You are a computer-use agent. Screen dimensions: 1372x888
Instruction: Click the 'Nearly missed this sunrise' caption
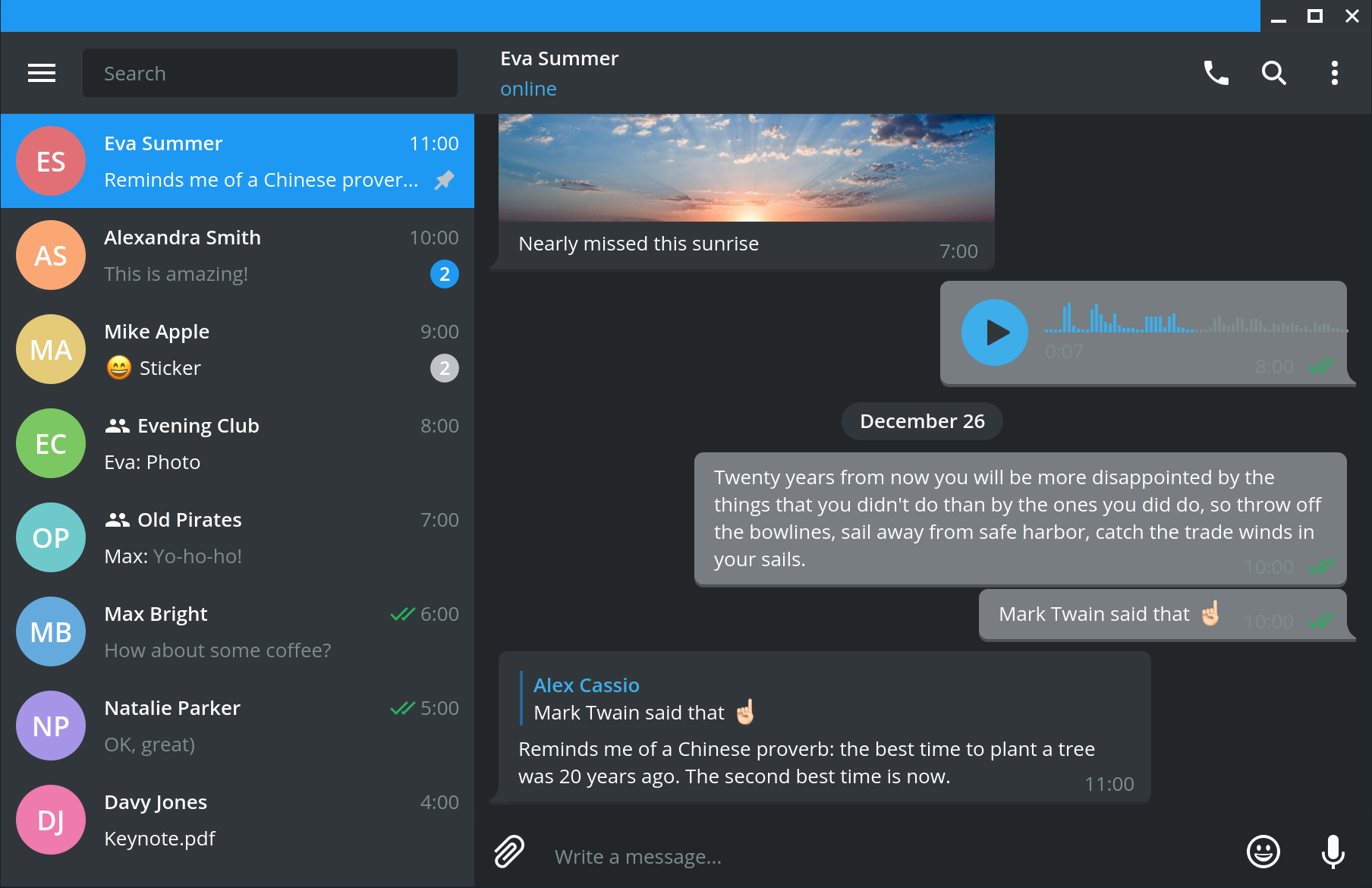click(638, 244)
